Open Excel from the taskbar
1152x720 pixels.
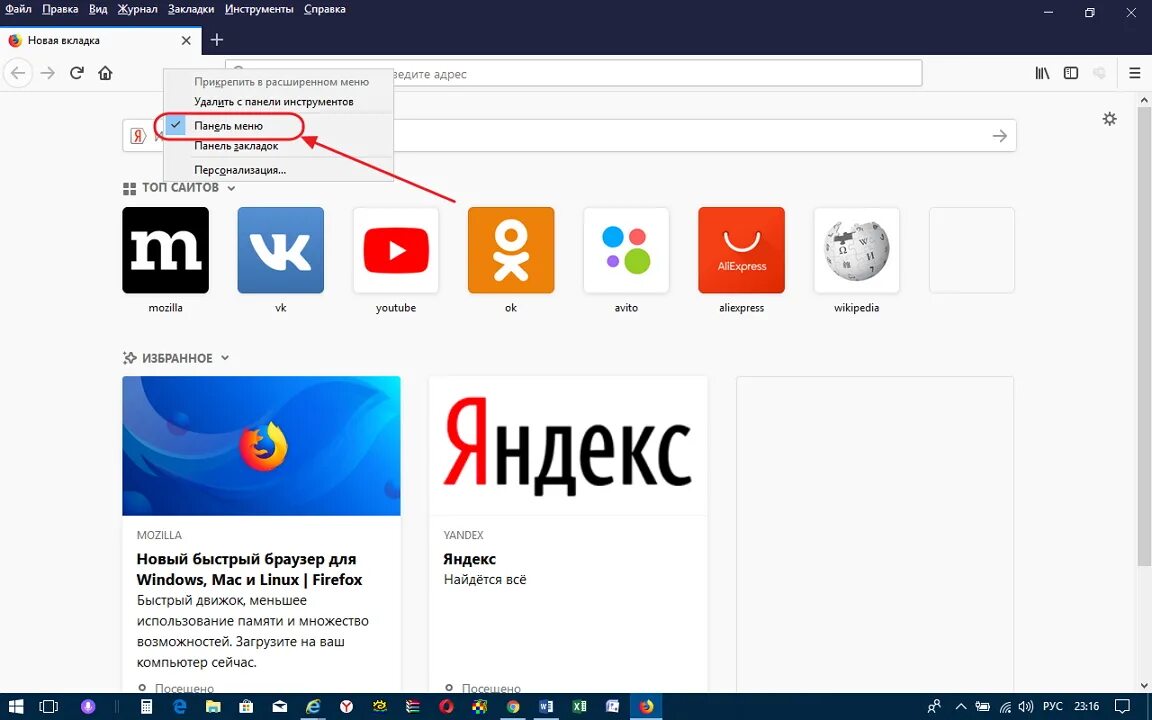pos(579,707)
